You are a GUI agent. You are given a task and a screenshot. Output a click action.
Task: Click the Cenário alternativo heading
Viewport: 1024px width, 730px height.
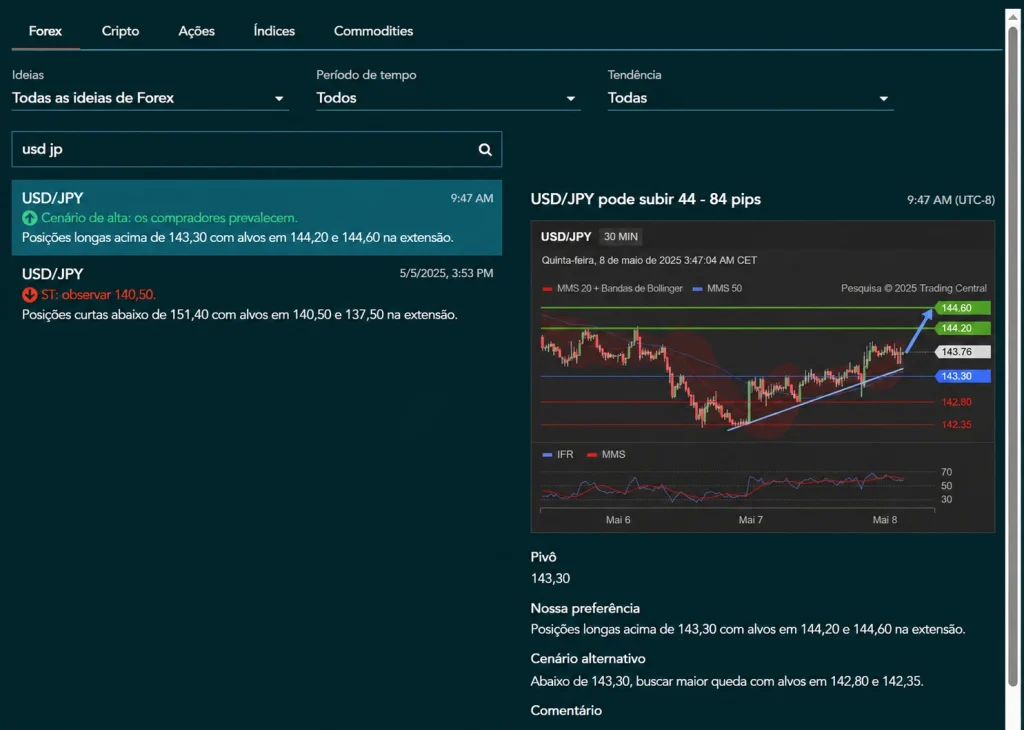click(x=588, y=659)
